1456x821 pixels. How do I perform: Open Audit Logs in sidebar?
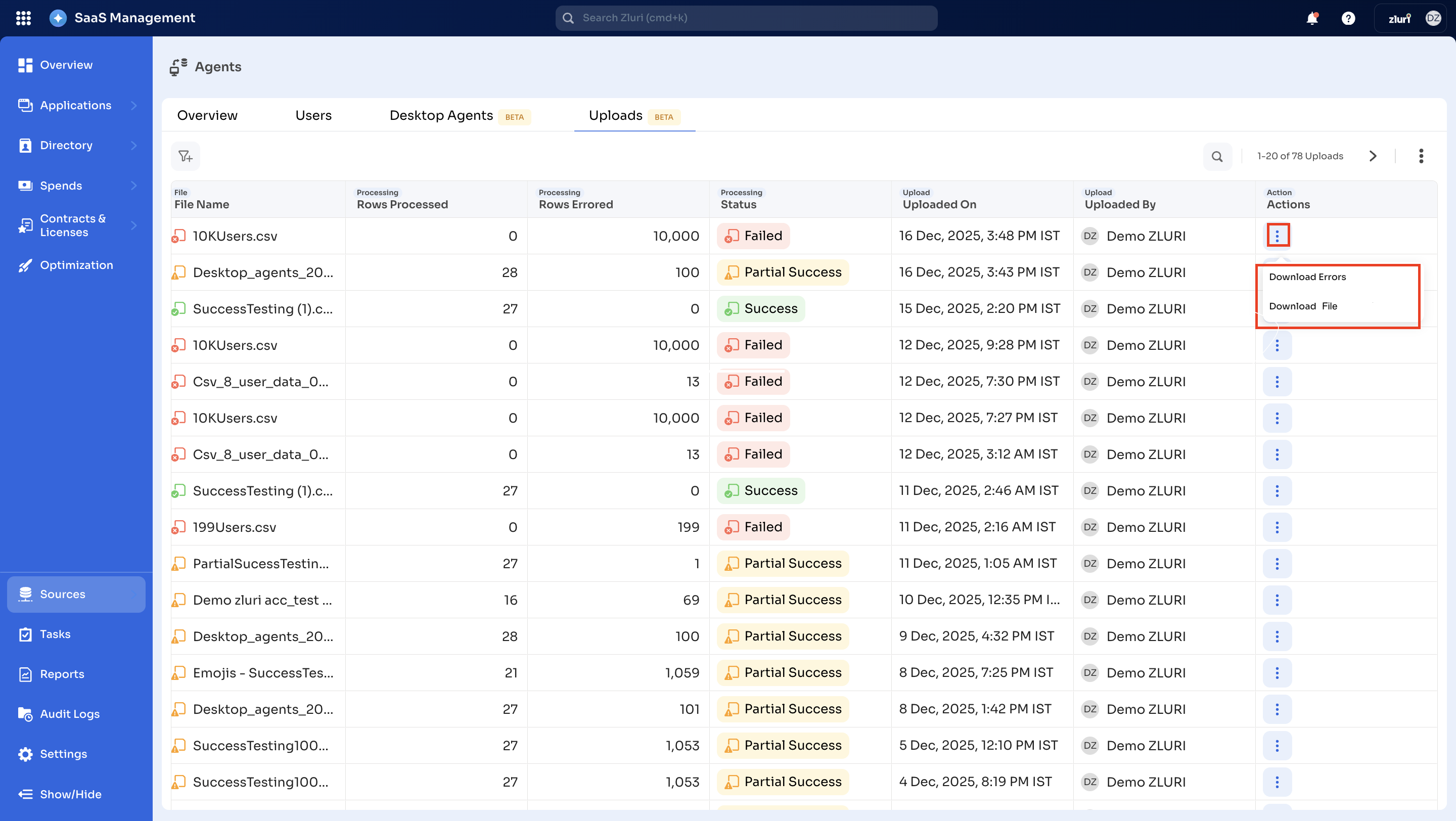70,714
